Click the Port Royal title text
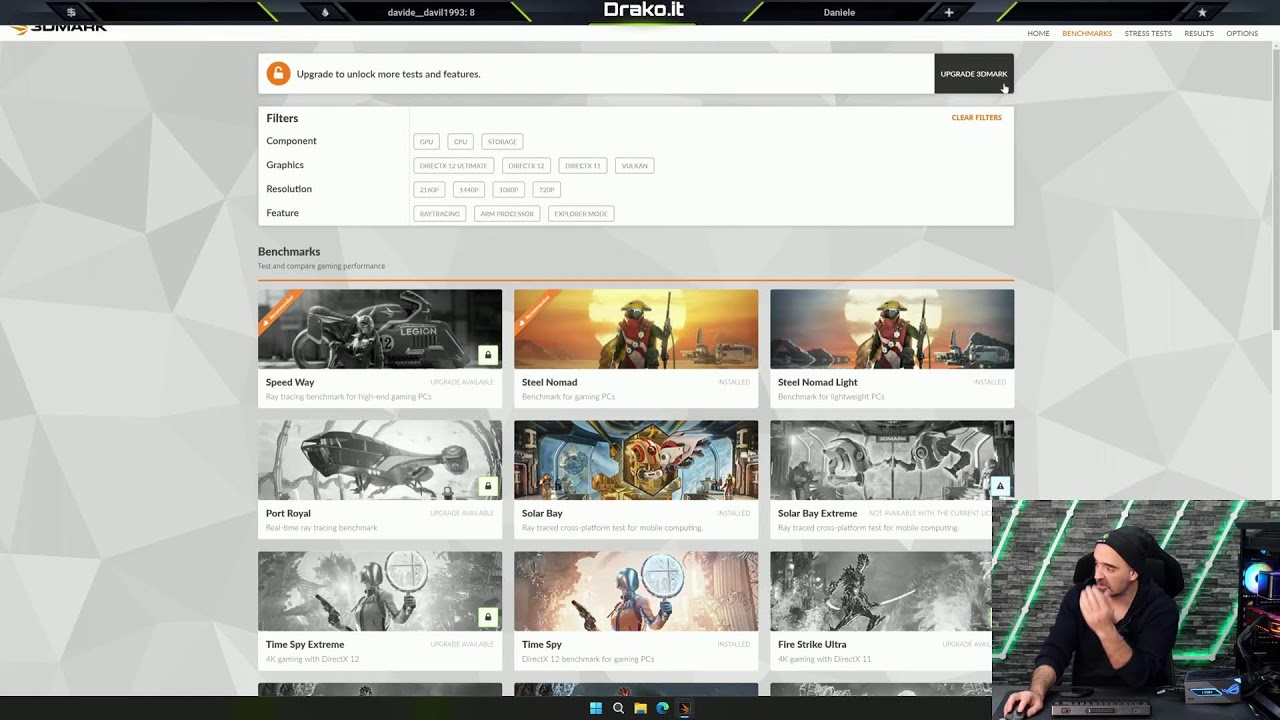1280x720 pixels. pos(288,513)
